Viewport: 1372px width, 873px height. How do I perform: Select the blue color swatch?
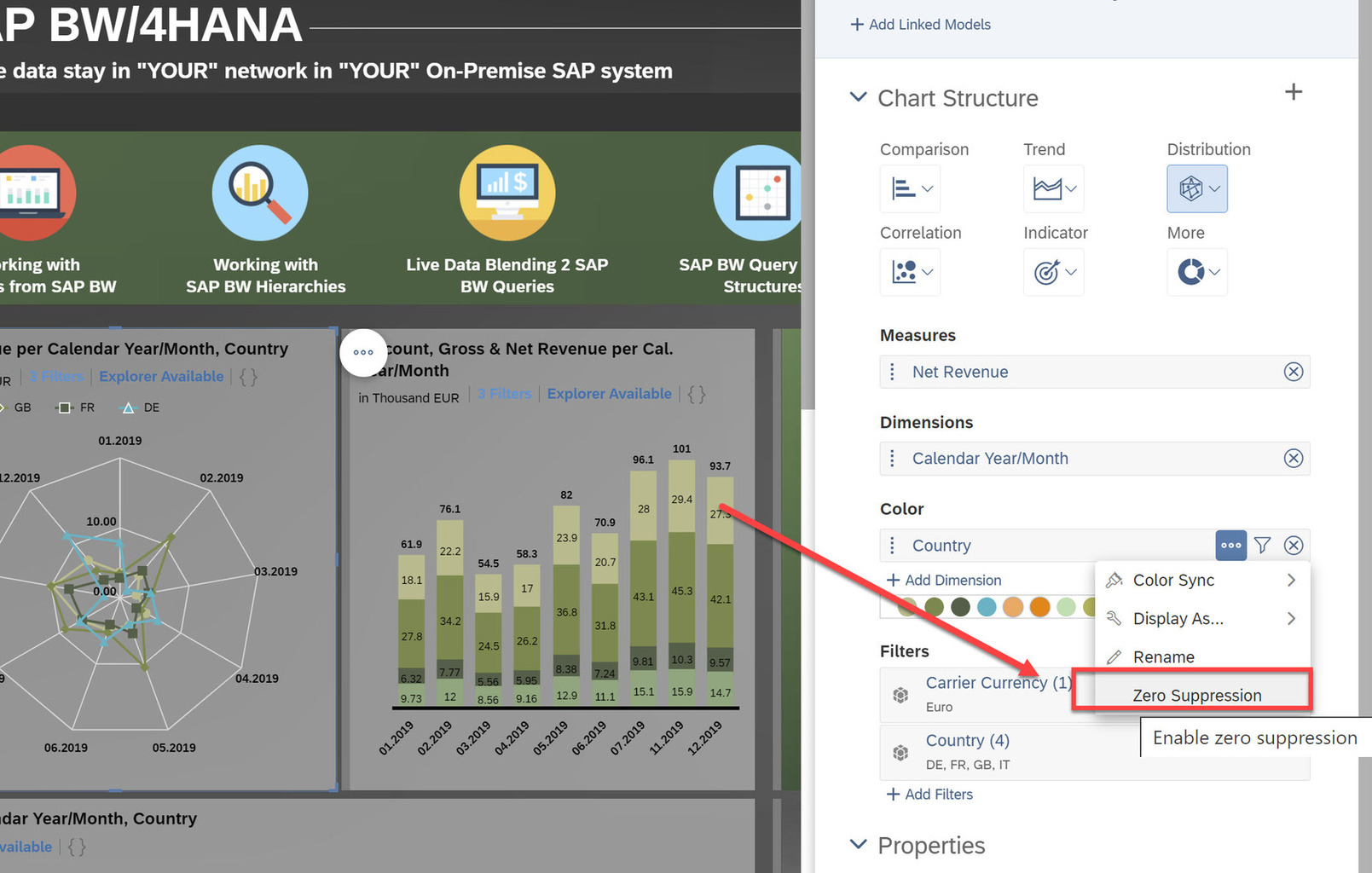987,607
